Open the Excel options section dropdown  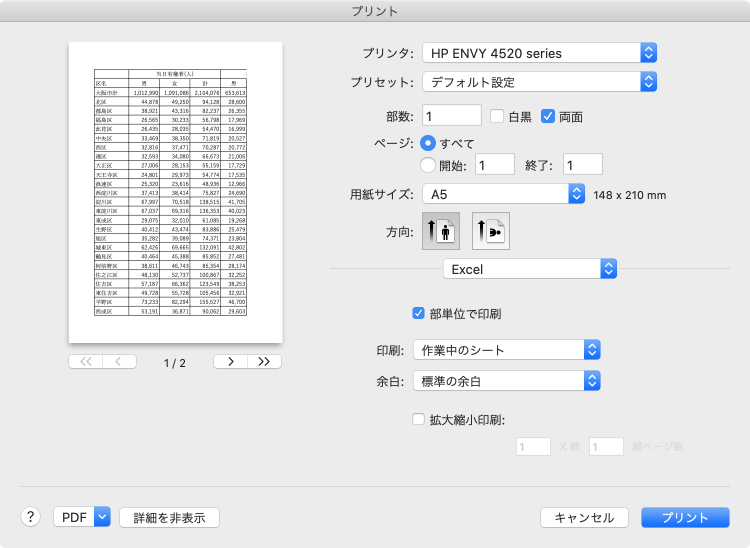[x=530, y=269]
